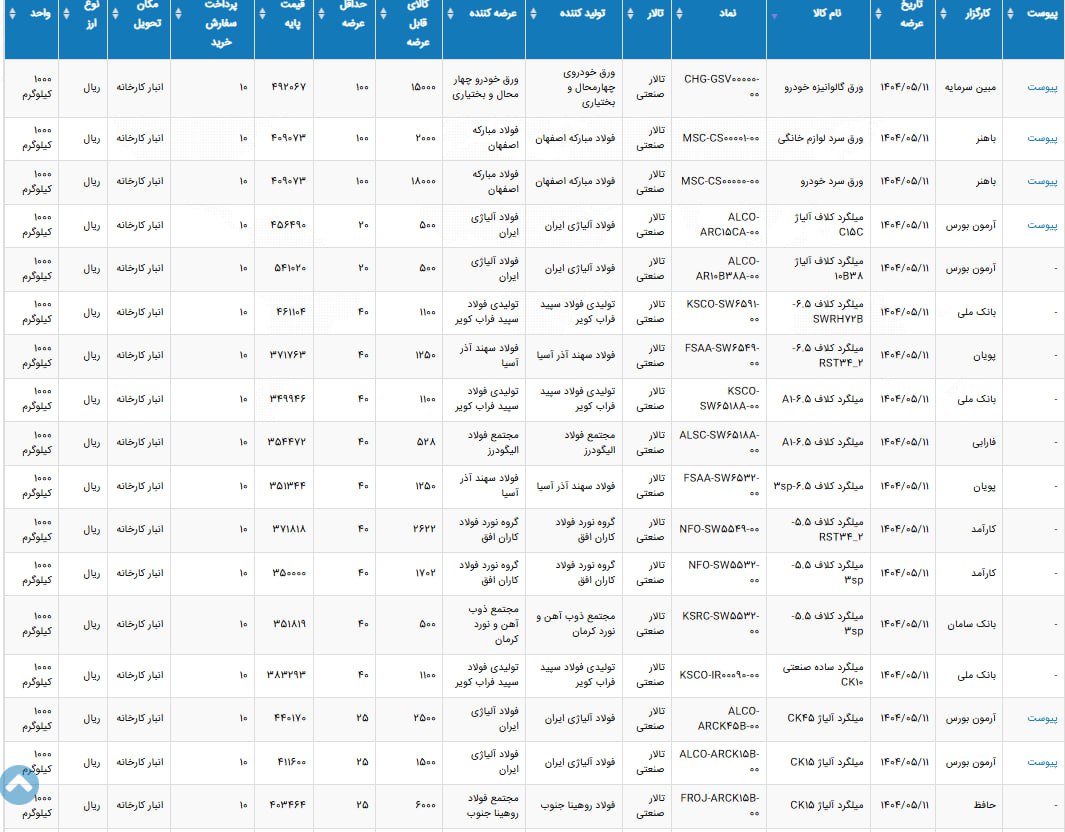1065x832 pixels.
Task: Click the round scroll-to-top arrow button
Action: [x=19, y=785]
